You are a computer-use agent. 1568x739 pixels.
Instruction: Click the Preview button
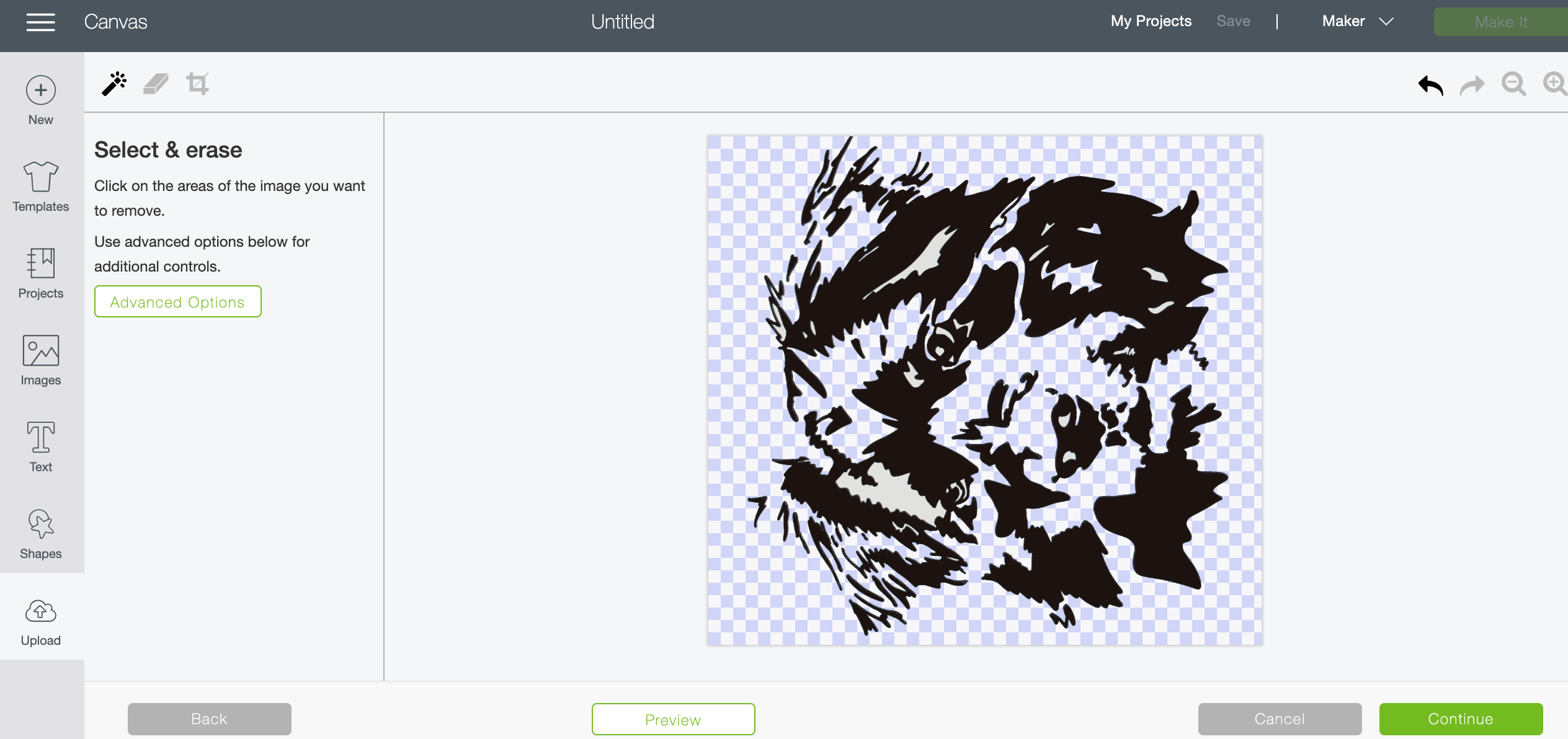pyautogui.click(x=674, y=719)
